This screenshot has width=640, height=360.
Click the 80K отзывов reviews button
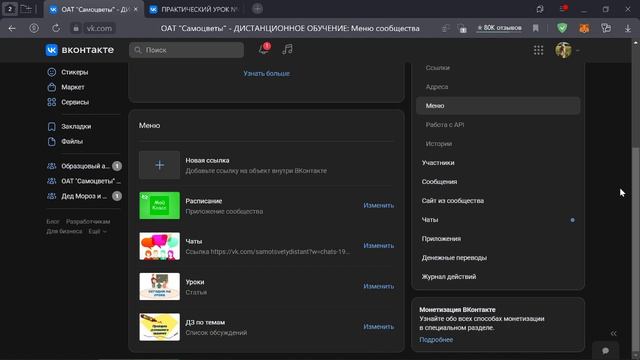pyautogui.click(x=499, y=28)
